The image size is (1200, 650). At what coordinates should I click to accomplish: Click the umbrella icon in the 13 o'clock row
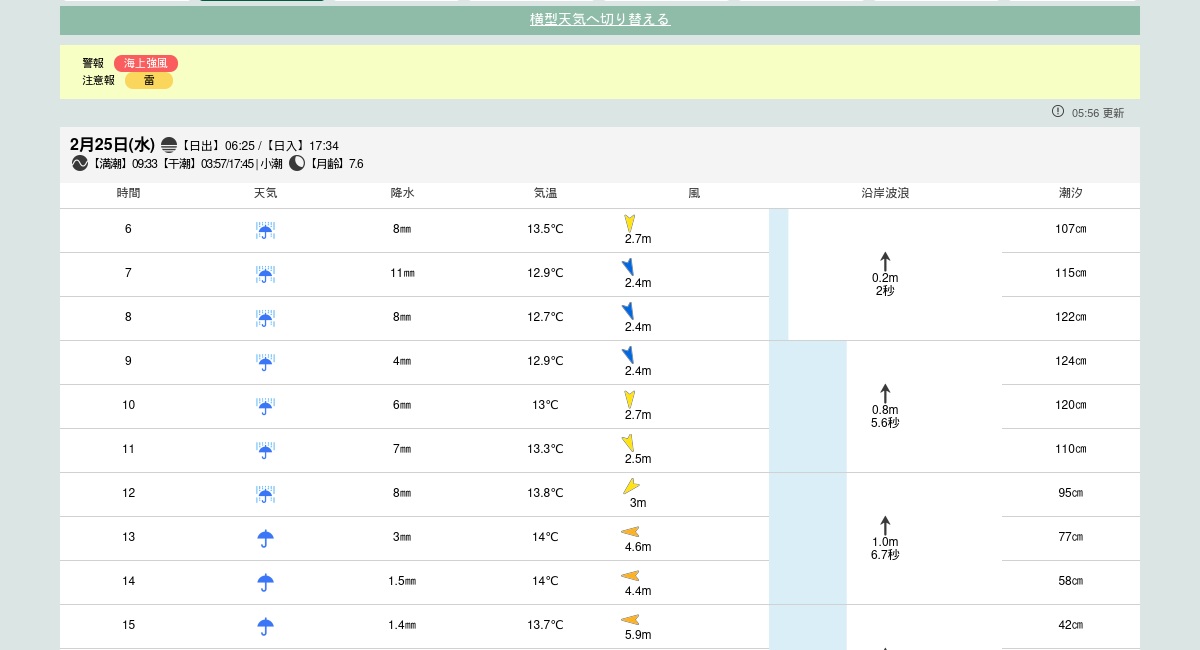click(265, 538)
